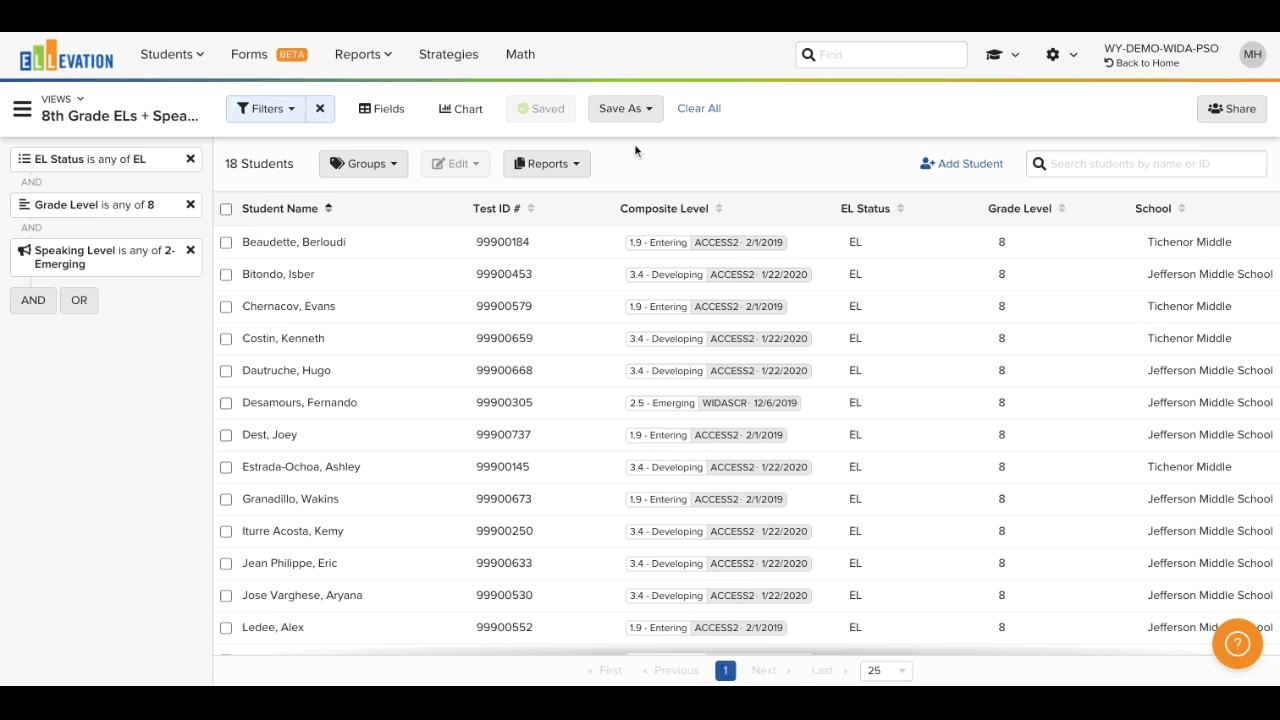Open student Iturre Acosta, Kemy

click(292, 531)
